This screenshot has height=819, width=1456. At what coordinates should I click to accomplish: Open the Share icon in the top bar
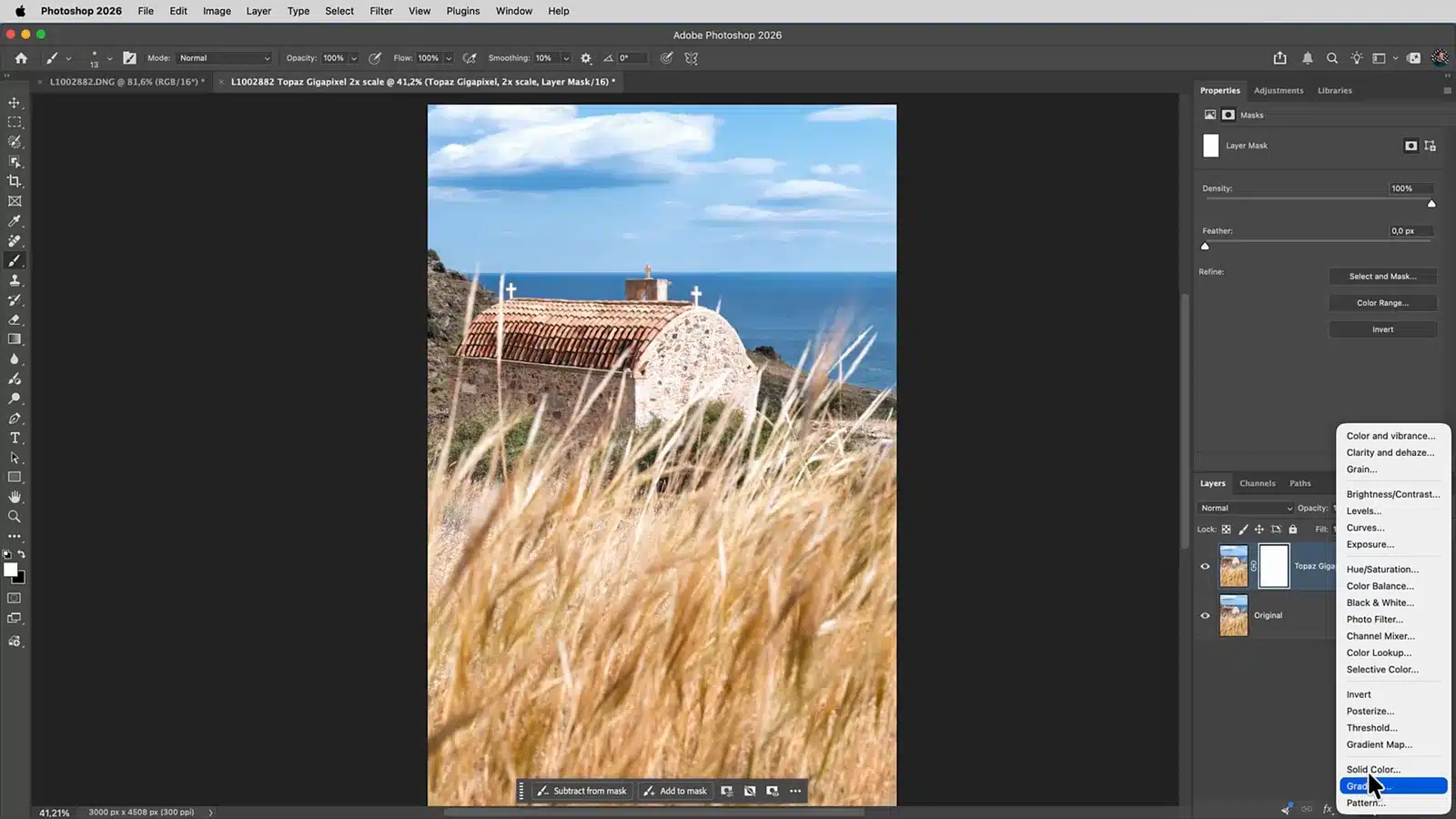[x=1280, y=57]
